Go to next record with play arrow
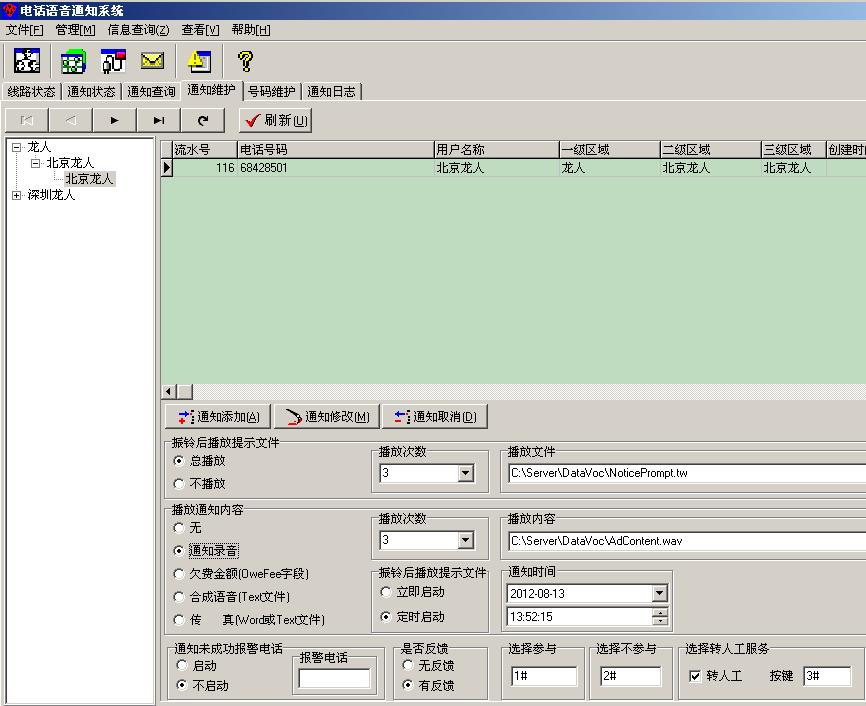 pos(115,120)
